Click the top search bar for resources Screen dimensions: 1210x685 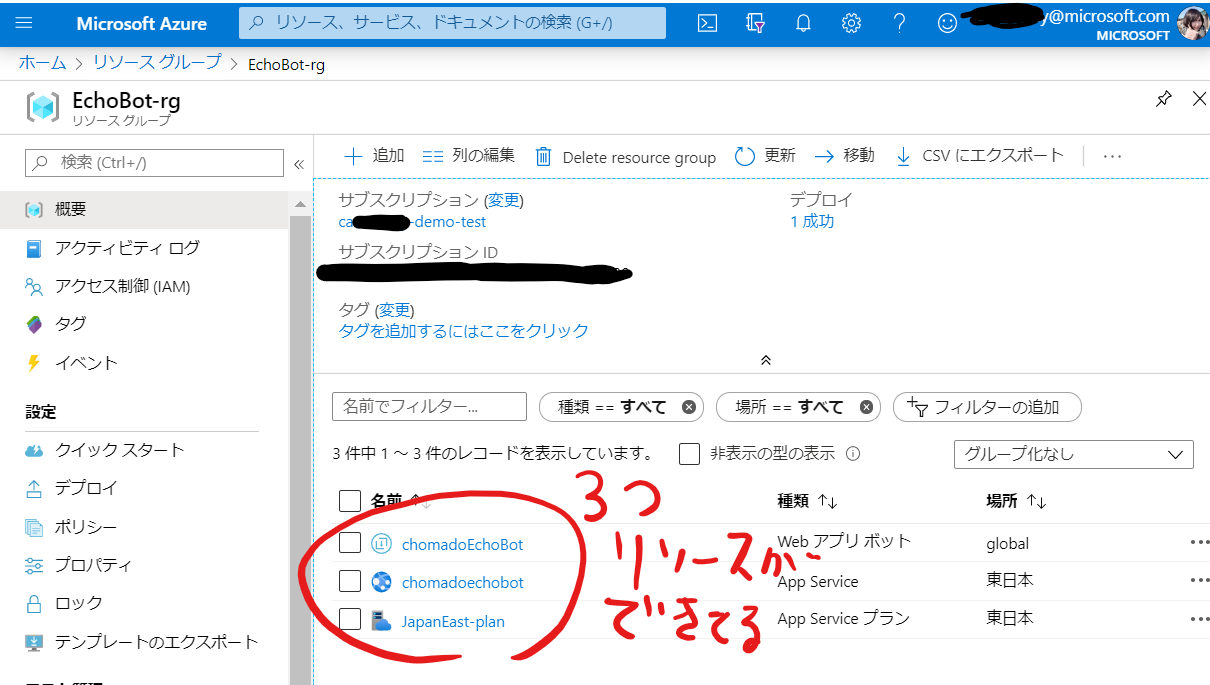(x=452, y=23)
